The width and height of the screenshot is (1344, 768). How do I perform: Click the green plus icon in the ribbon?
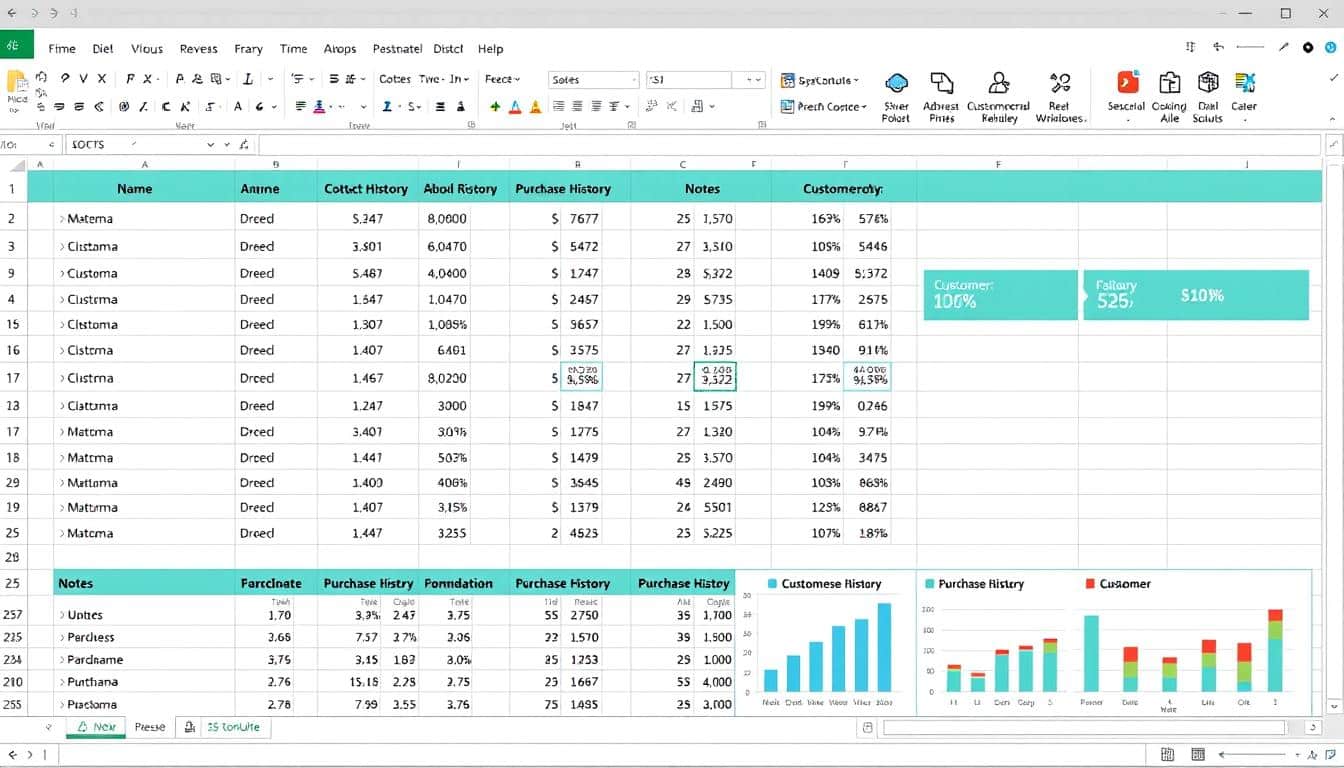[495, 106]
